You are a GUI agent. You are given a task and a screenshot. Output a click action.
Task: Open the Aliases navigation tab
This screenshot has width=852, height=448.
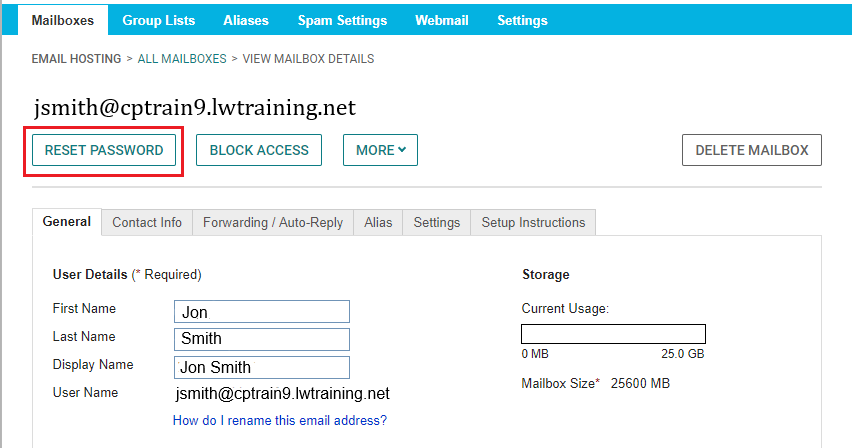pyautogui.click(x=246, y=20)
